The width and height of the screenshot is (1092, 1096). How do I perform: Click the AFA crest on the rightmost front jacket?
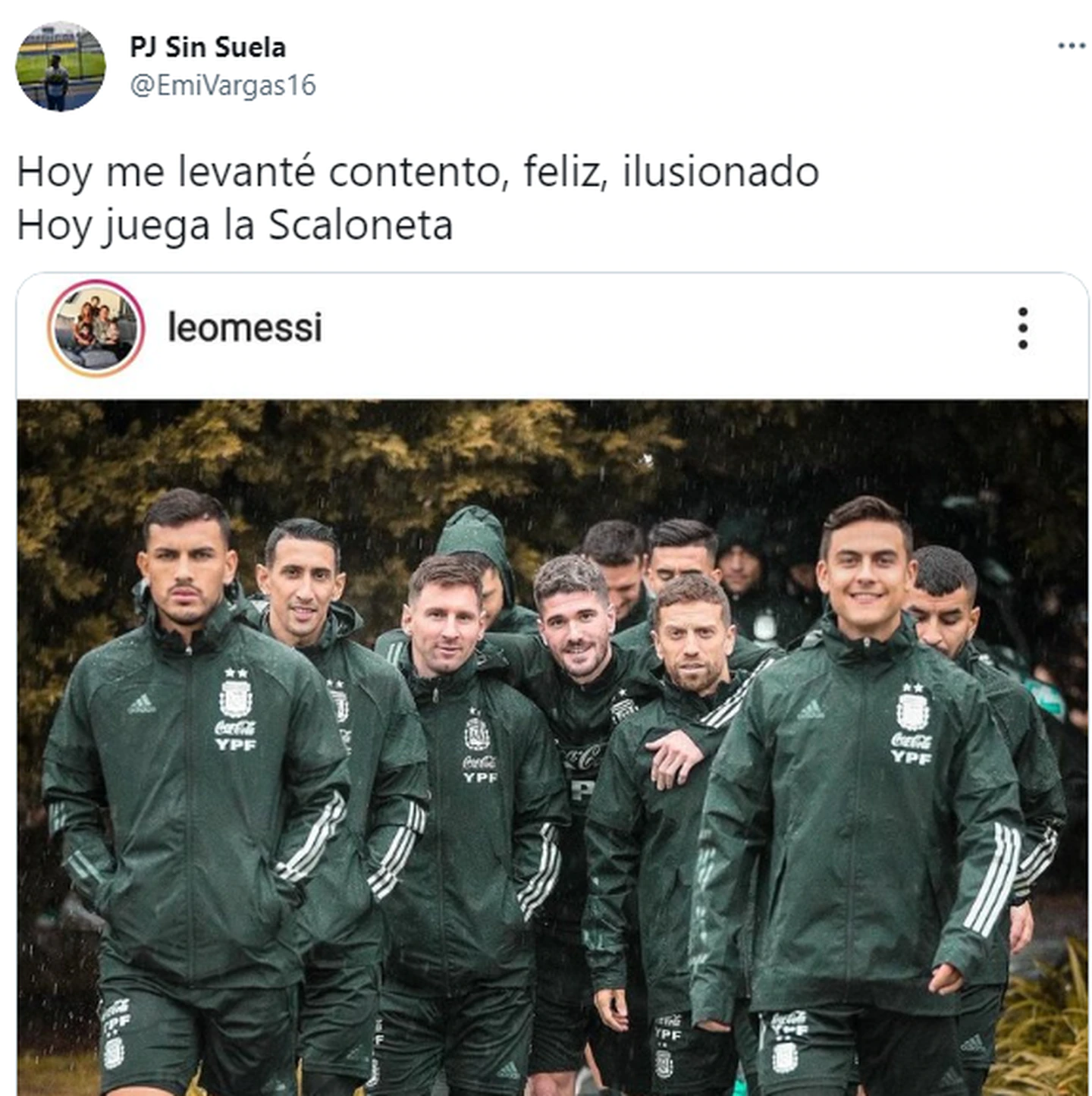click(x=912, y=710)
